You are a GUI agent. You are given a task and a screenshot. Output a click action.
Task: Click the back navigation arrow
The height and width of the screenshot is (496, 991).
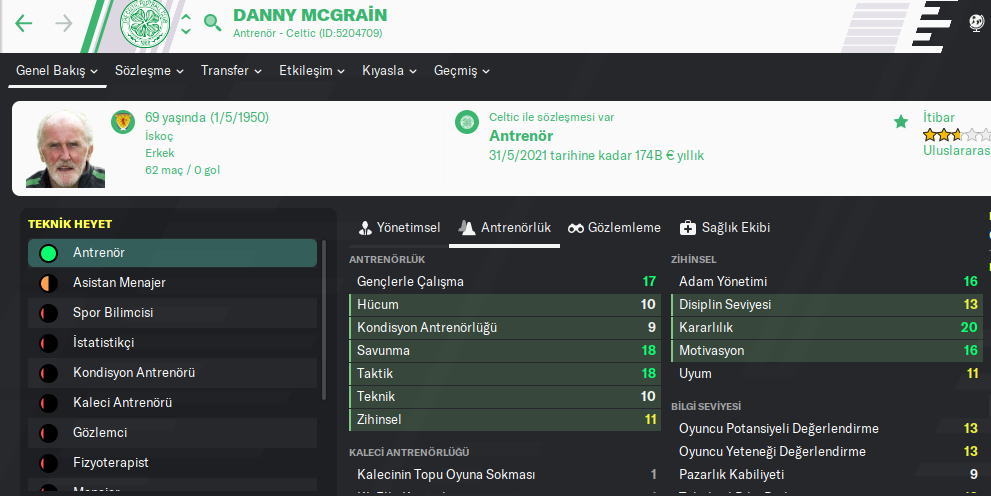click(x=24, y=23)
